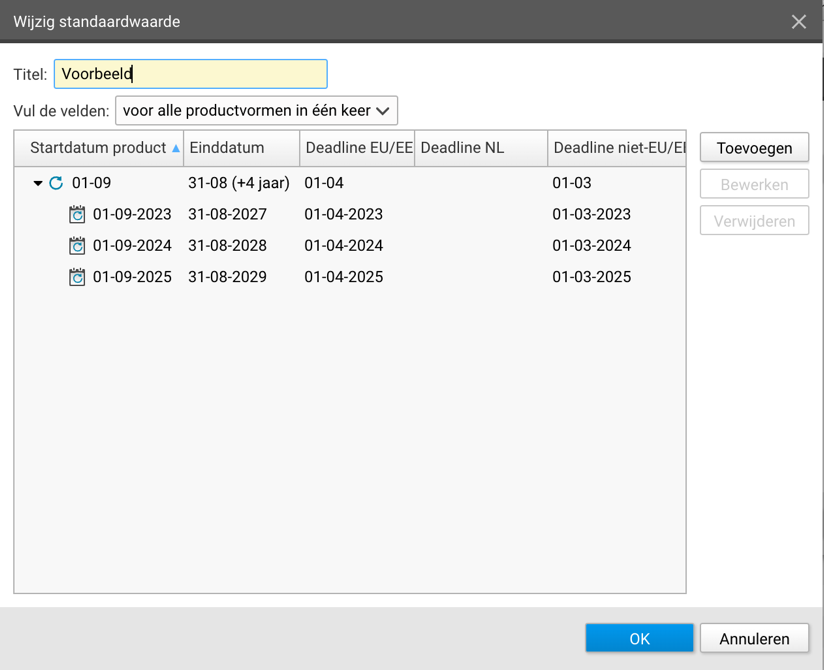Click the recurring refresh icon beside 01-09
824x670 pixels.
point(56,183)
